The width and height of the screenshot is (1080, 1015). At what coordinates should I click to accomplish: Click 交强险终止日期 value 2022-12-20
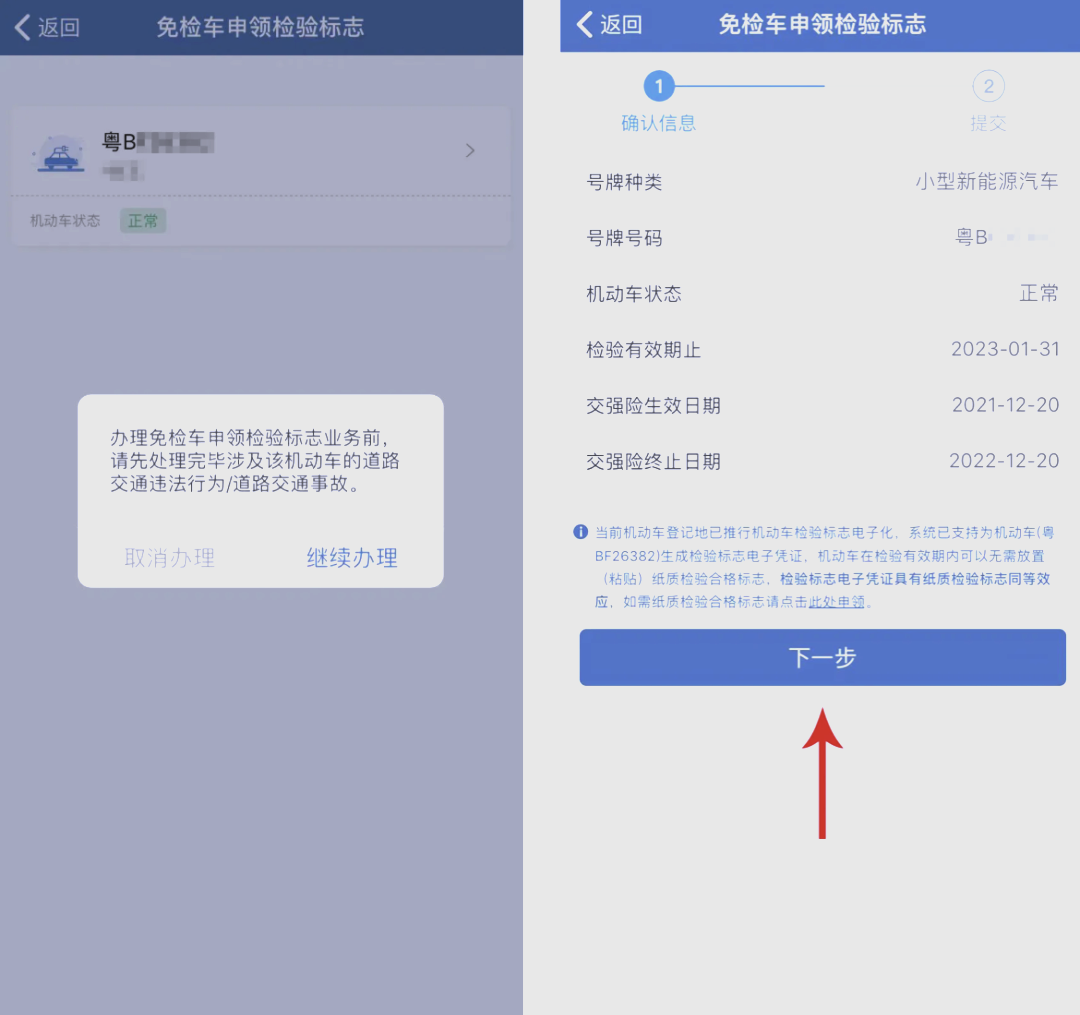(1004, 461)
